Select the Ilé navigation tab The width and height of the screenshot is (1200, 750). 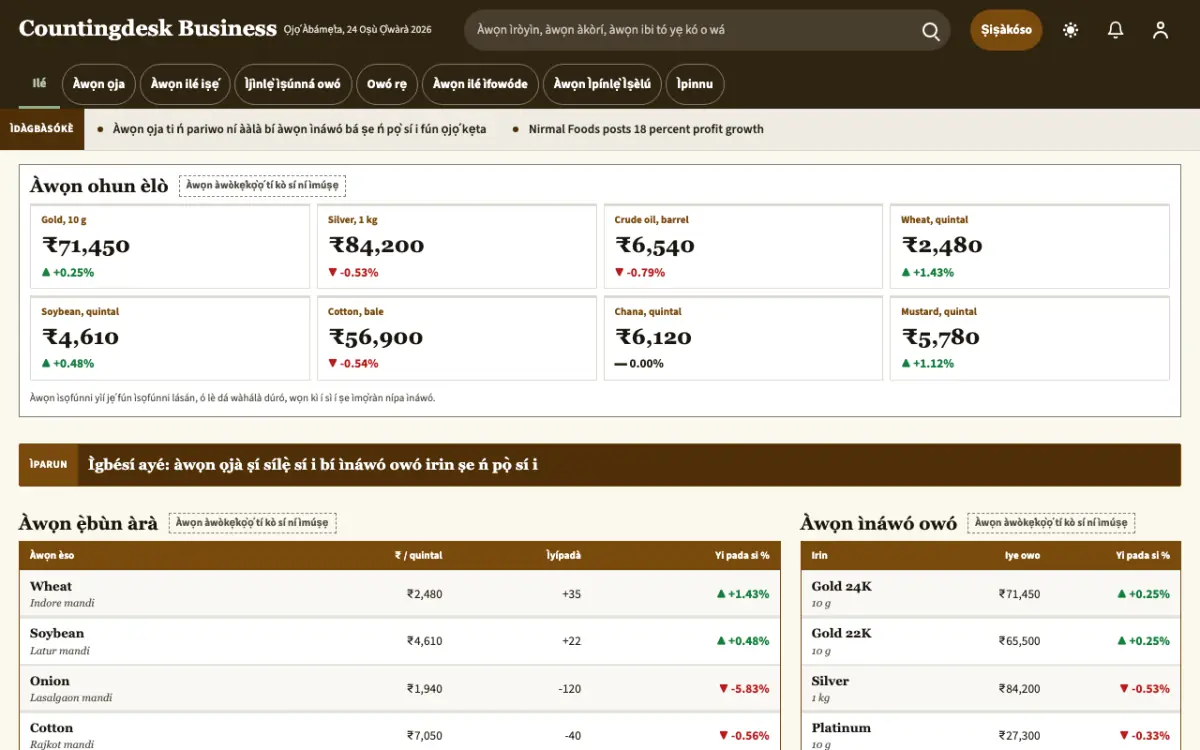(x=39, y=83)
